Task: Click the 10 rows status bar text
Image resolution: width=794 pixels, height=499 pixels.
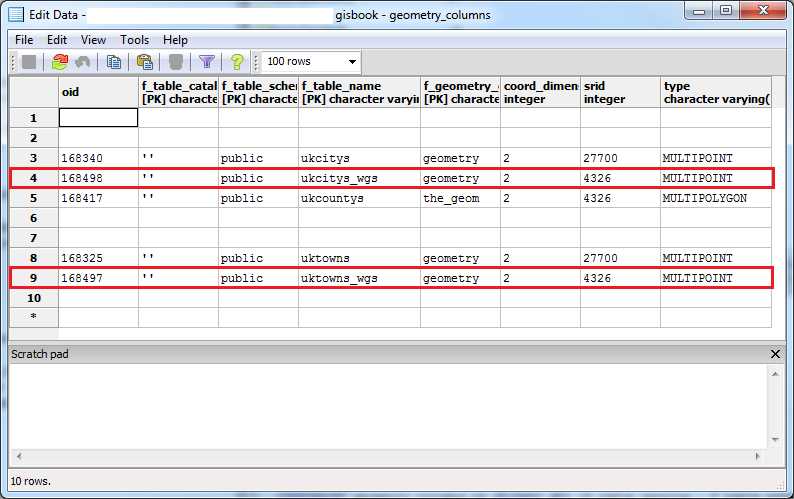Action: (x=30, y=481)
